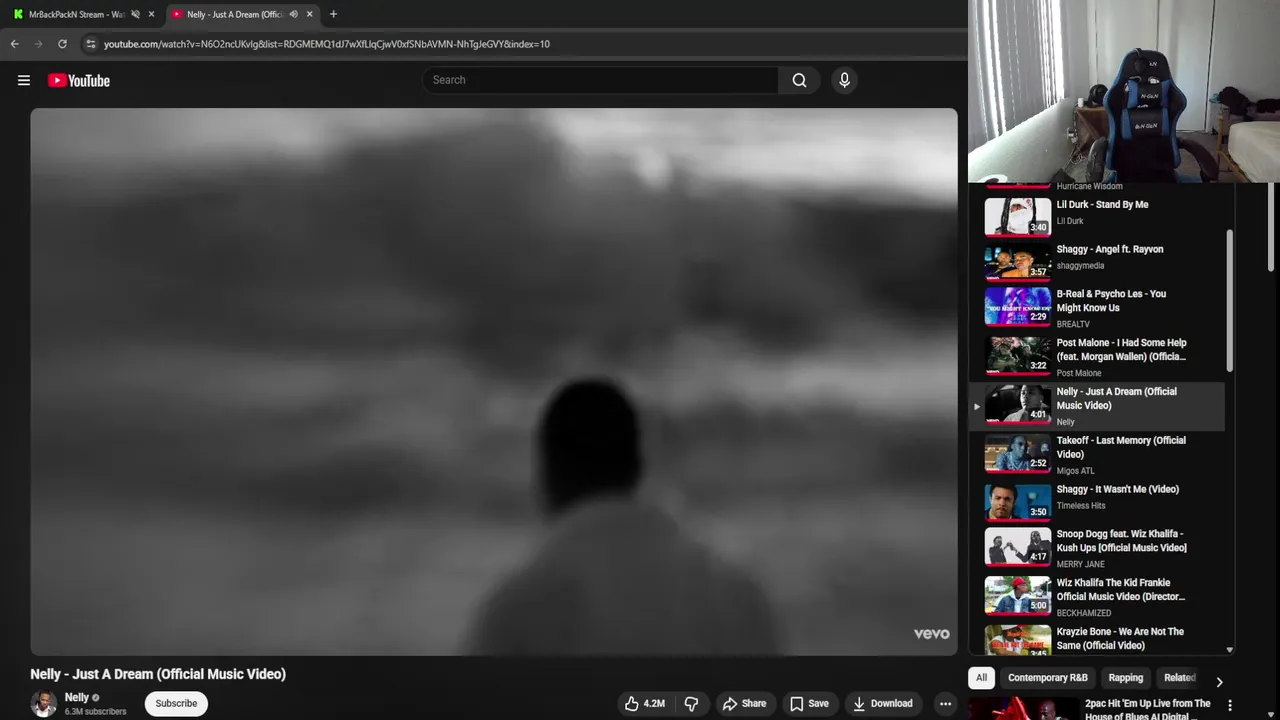
Task: Subscribe to the Nelly channel
Action: (x=176, y=704)
